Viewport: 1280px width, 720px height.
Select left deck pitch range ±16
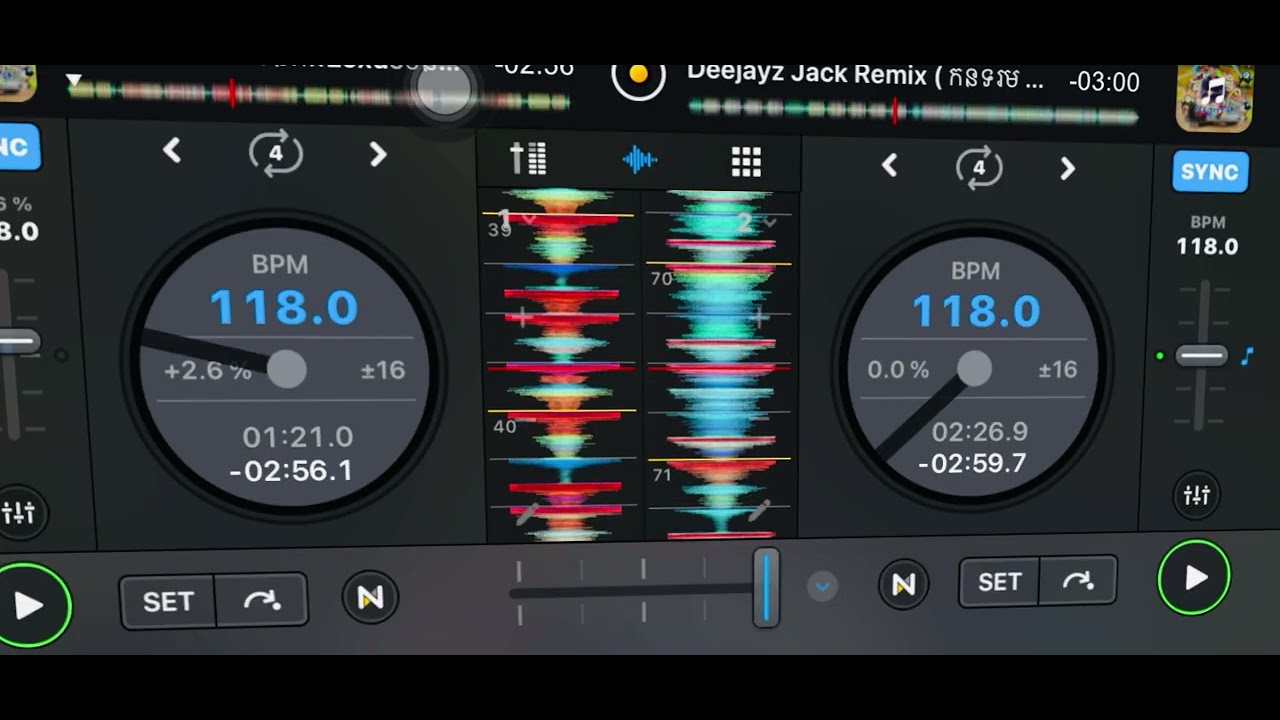(383, 370)
